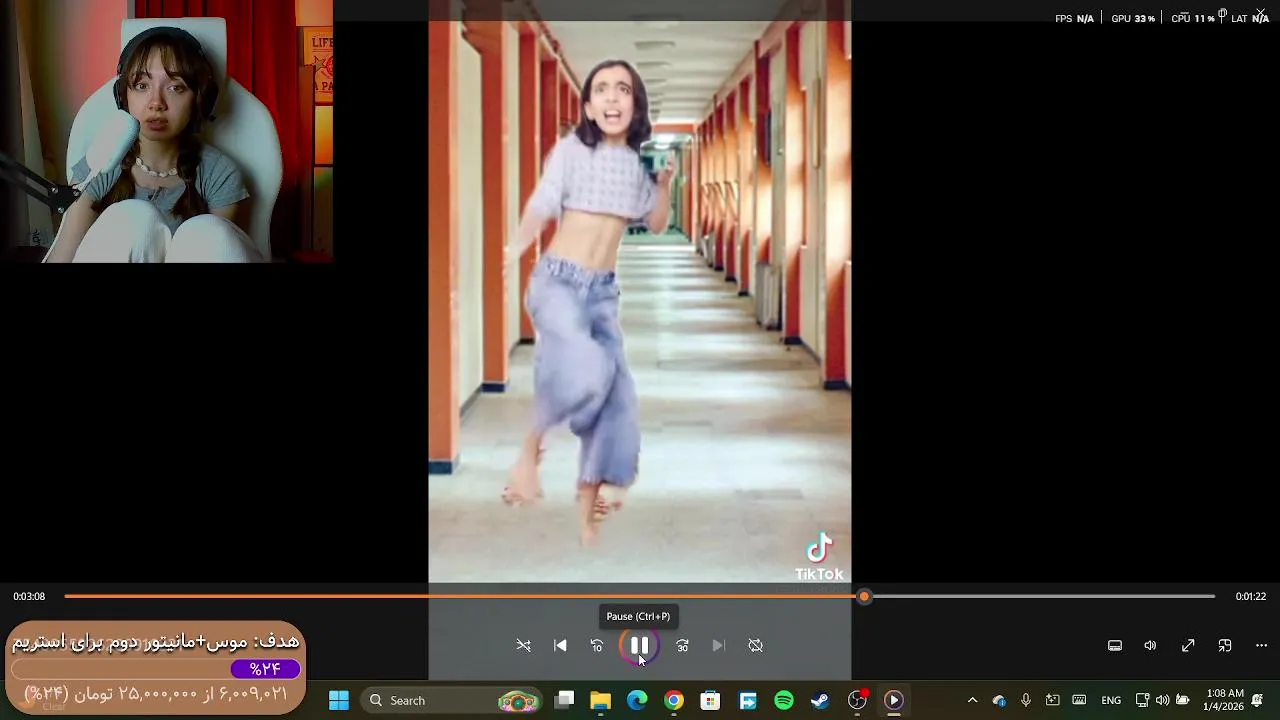Expand the hidden system tray icons
This screenshot has height=720, width=1280.
[972, 700]
